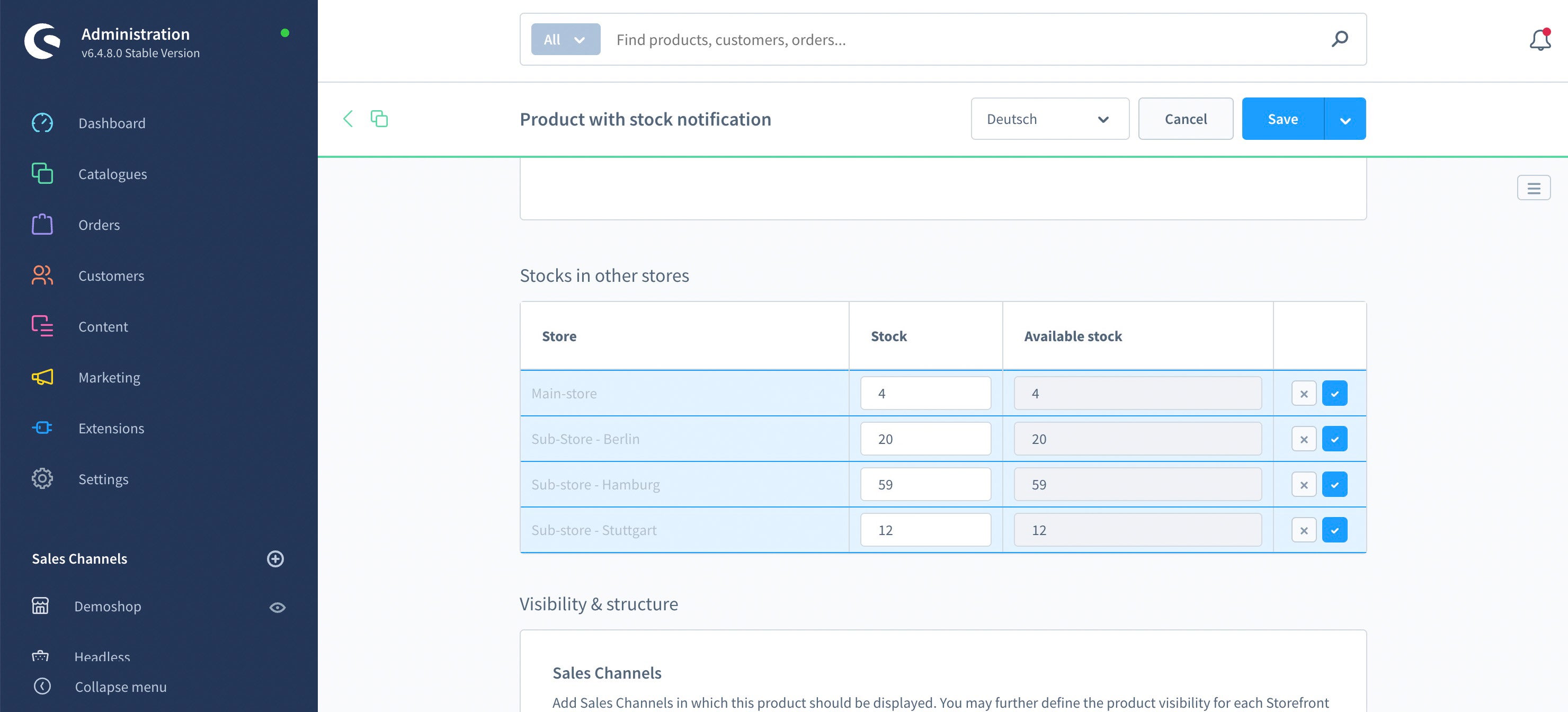Open the Headless sales channel

pos(102,656)
